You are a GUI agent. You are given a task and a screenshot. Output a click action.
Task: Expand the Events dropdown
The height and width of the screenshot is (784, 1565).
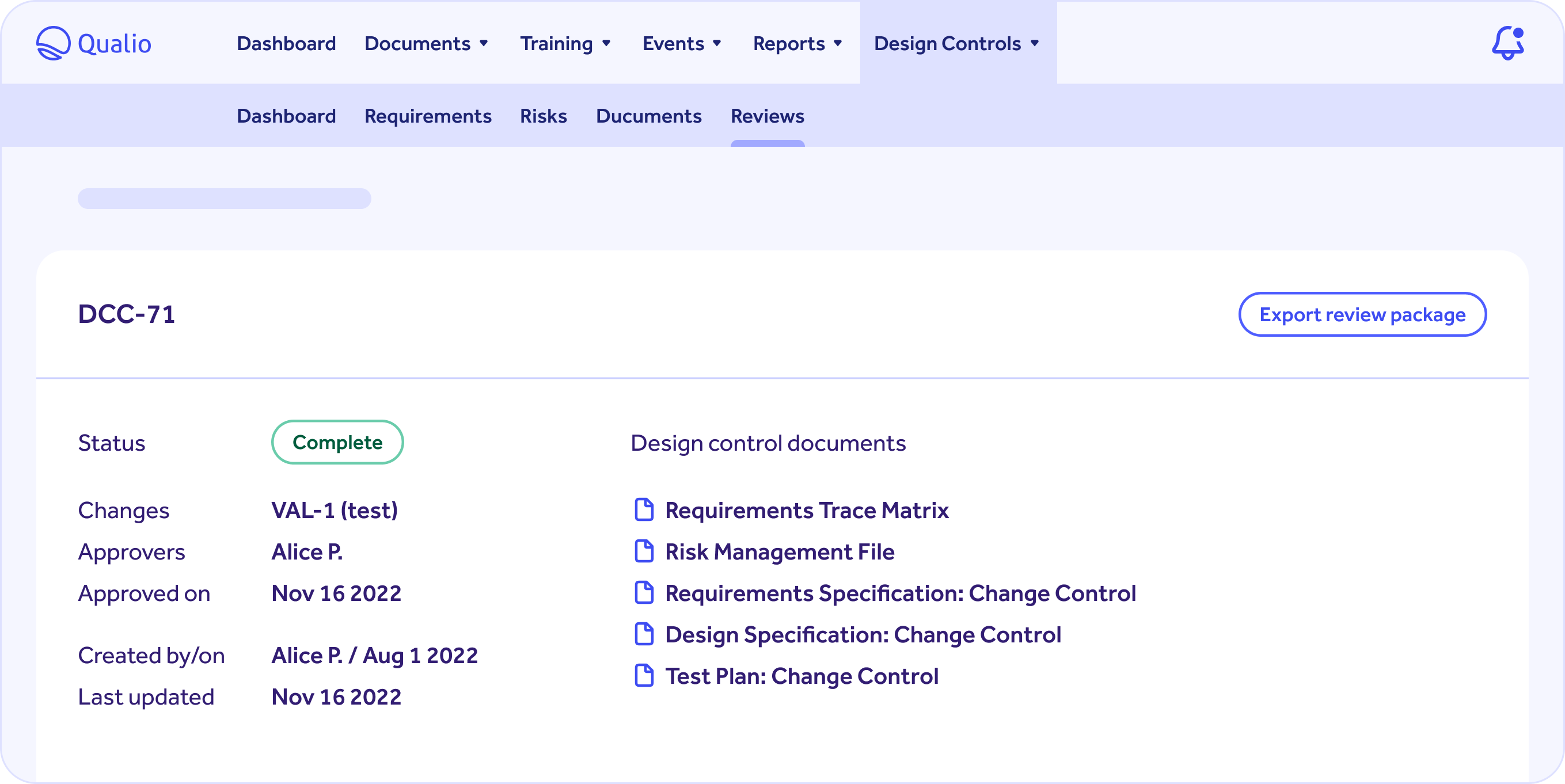tap(682, 43)
